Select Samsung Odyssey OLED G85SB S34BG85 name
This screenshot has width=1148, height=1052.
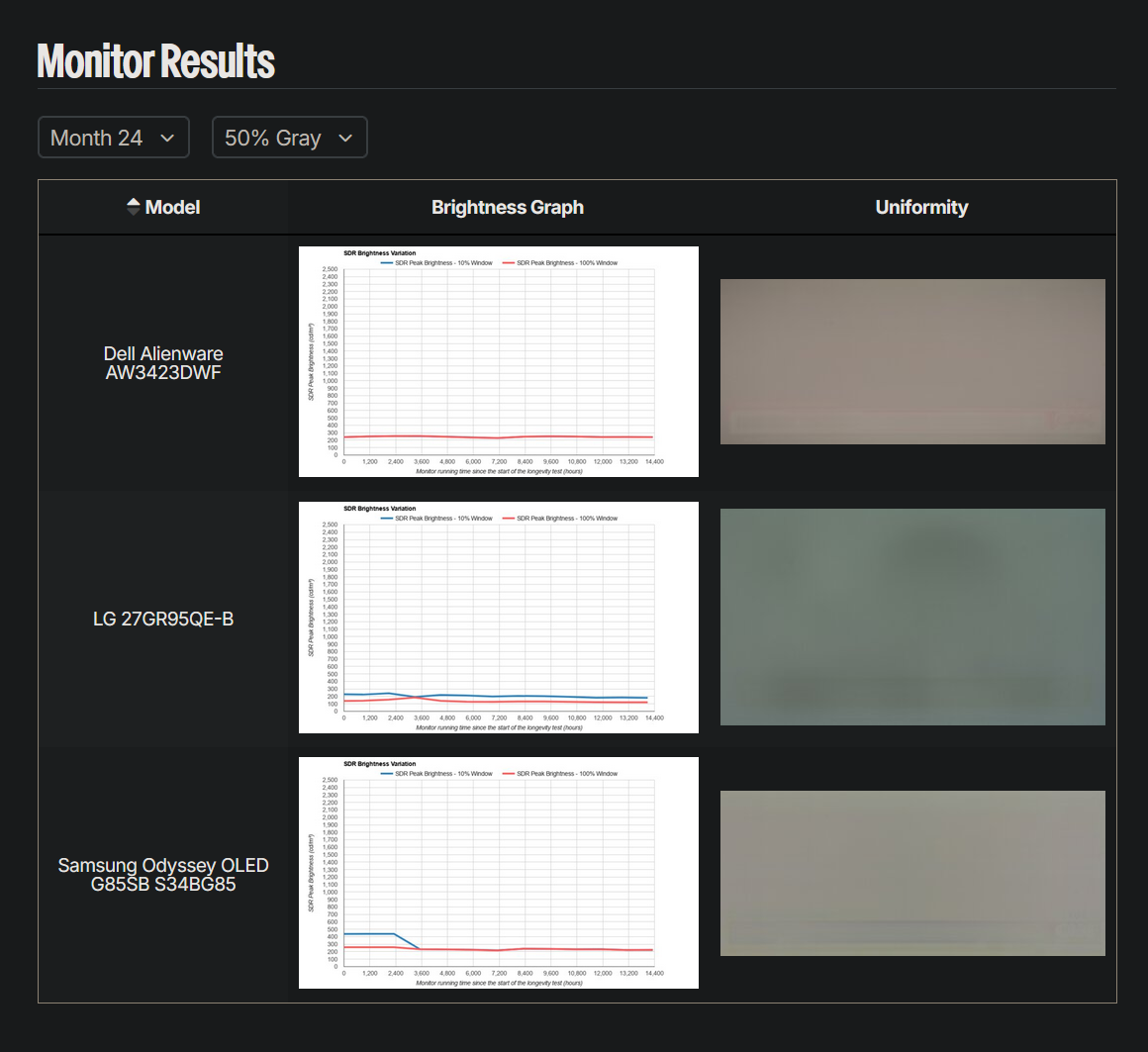[x=163, y=875]
